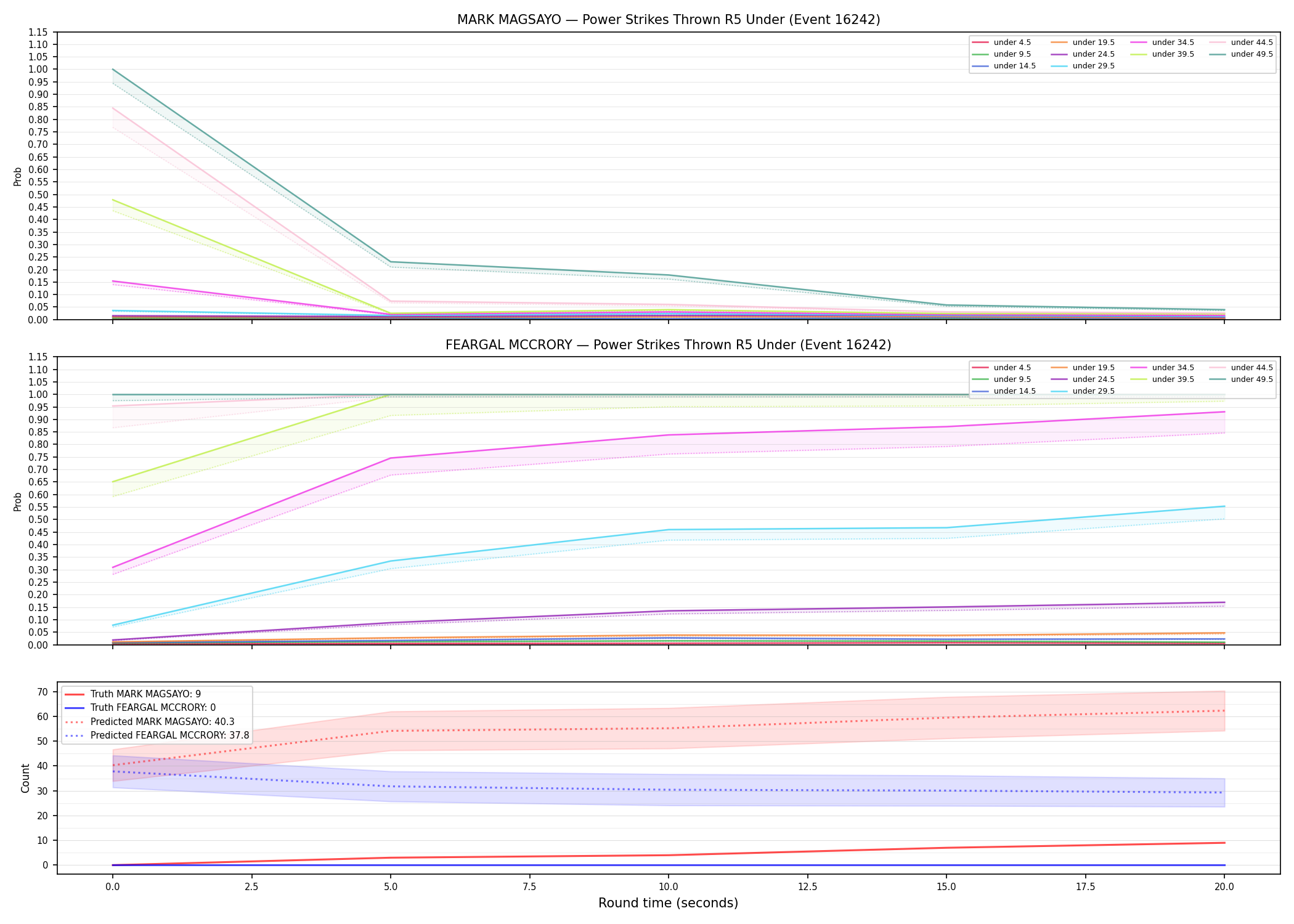The height and width of the screenshot is (924, 1294).
Task: Select the "50" tick on the Count axis
Action: pos(43,741)
